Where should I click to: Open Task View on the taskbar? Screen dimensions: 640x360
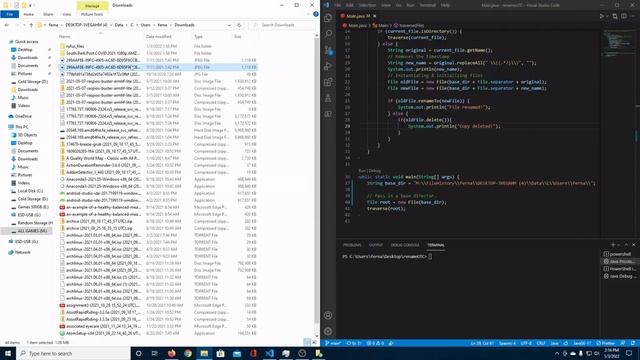155,353
